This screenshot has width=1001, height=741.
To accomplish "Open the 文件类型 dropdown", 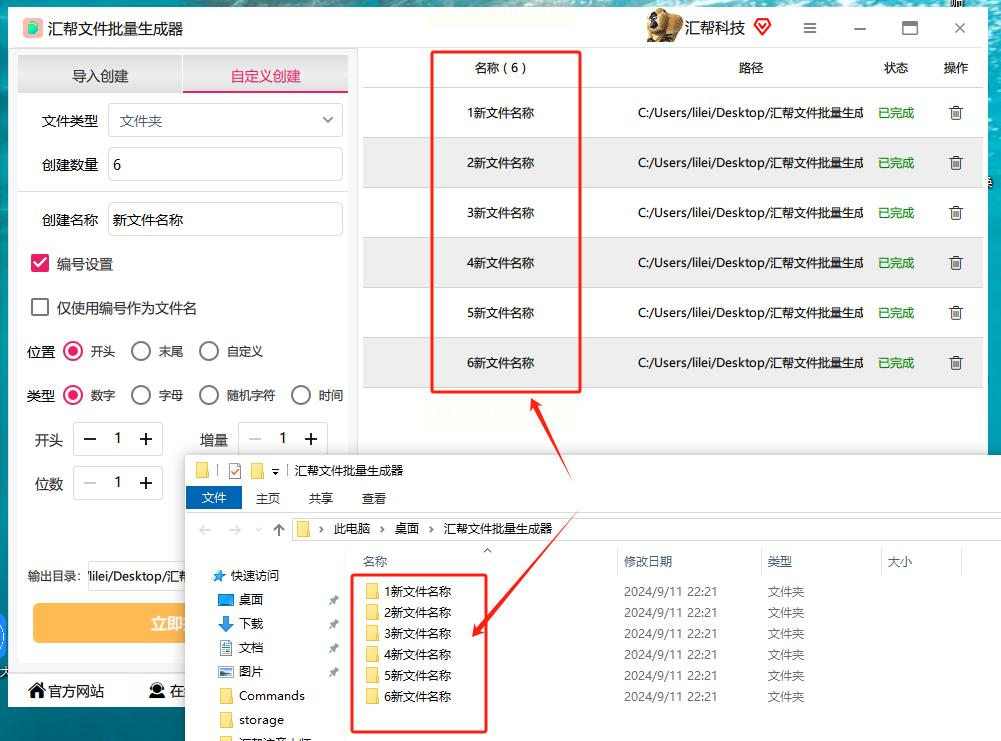I will tap(225, 121).
